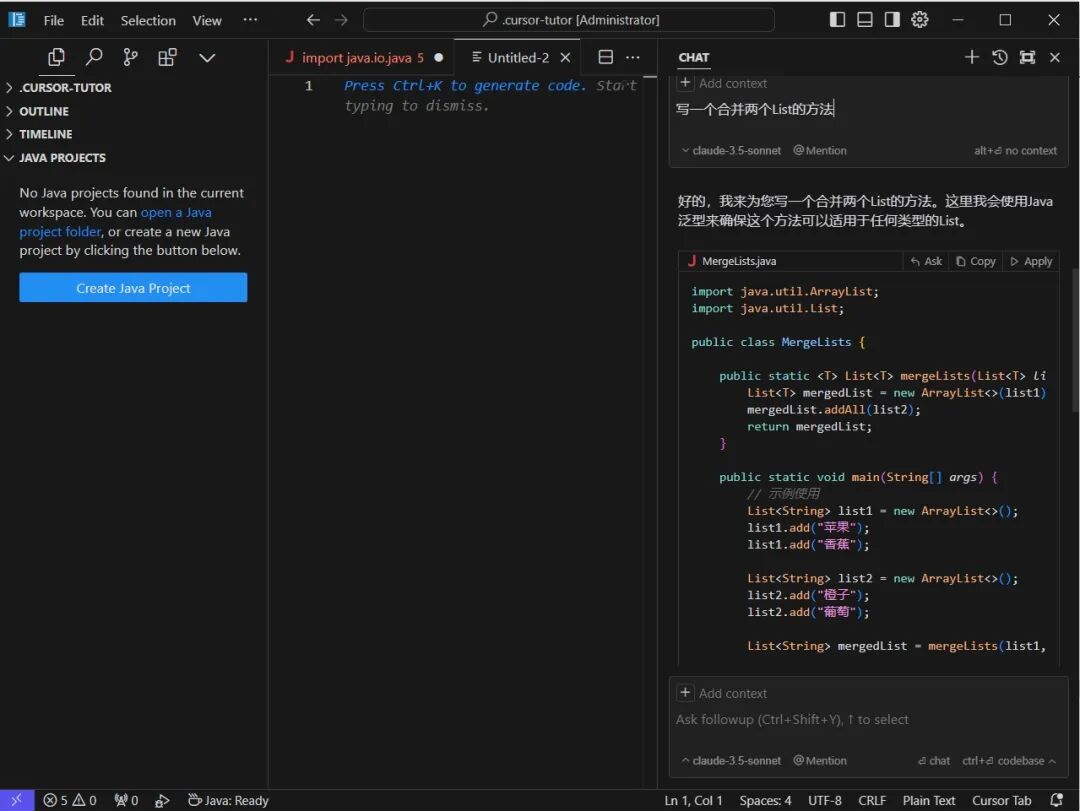The height and width of the screenshot is (811, 1080).
Task: Open notifications bell in status bar
Action: tap(1056, 801)
